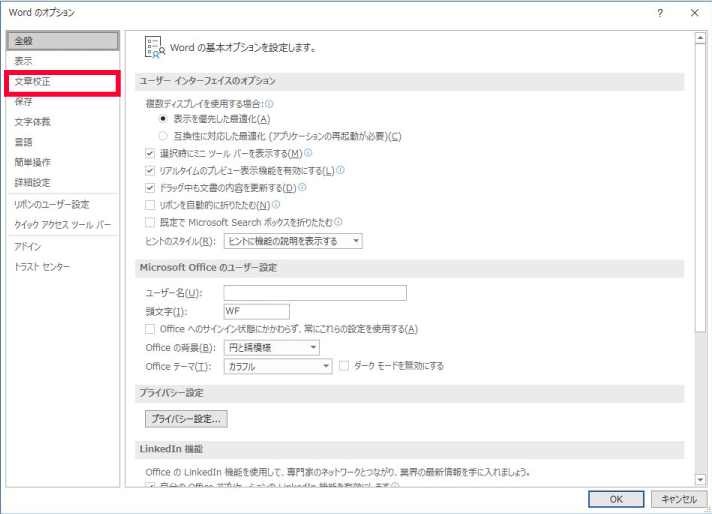
Task: Click the プライバシー設定... button
Action: coord(187,419)
